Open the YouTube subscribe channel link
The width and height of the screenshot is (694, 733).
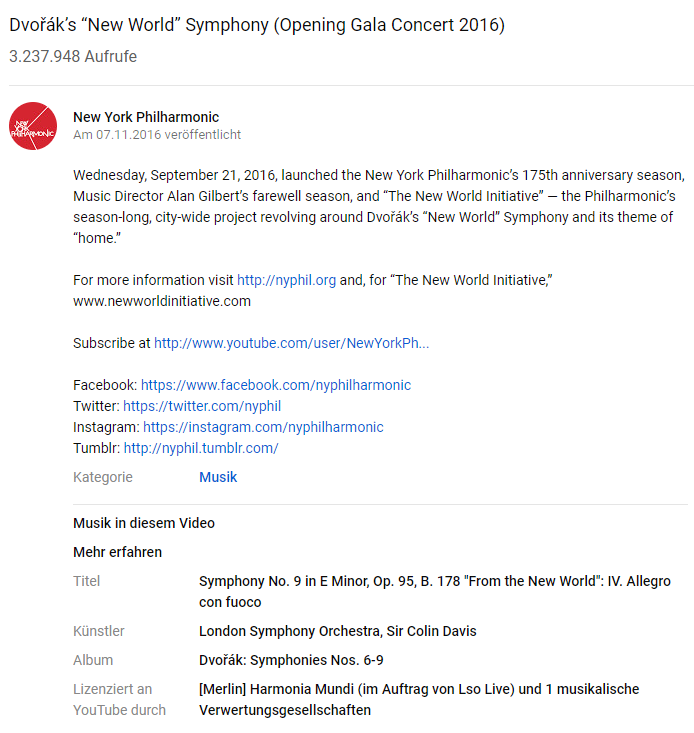(x=292, y=343)
